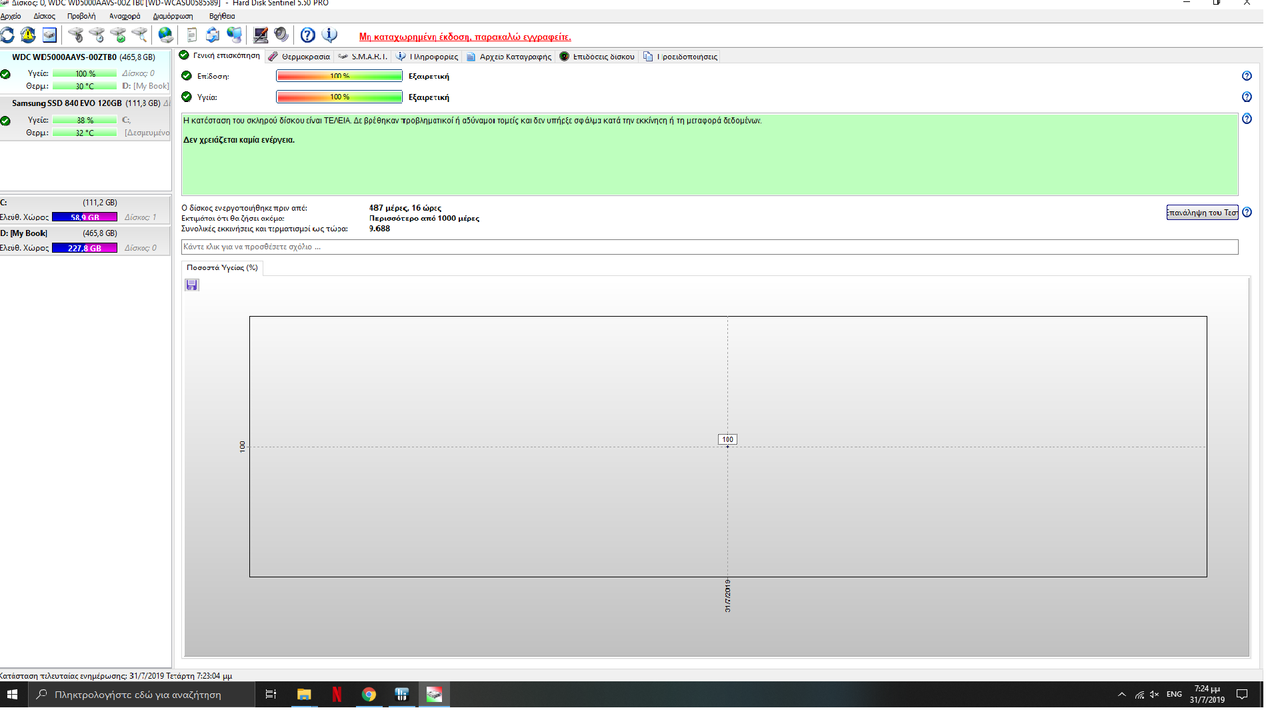Select the Ποσοστά Υγείας (%) graph tab
1280x720 pixels.
(222, 268)
